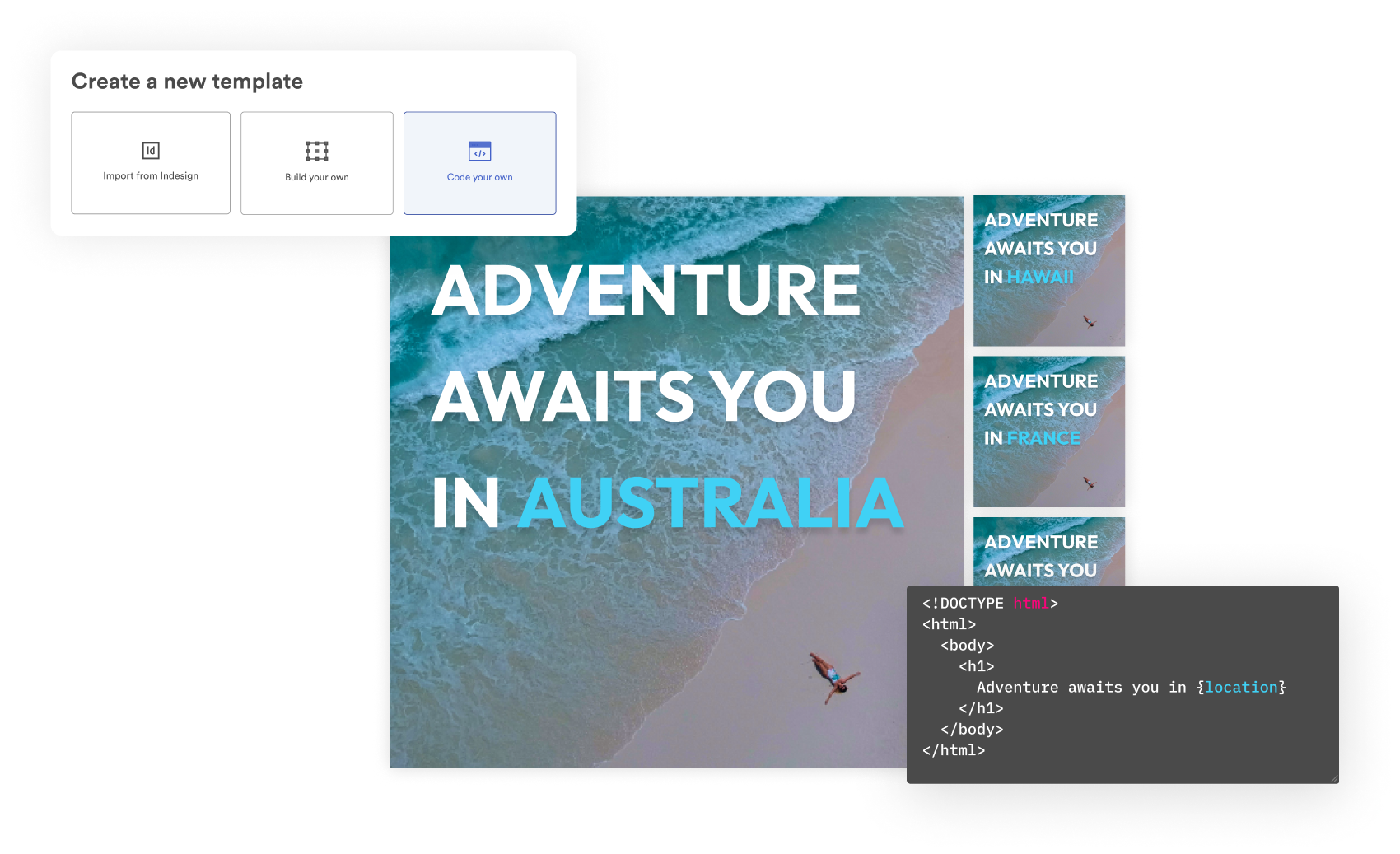Click the opening <h1> tag line

click(x=977, y=666)
